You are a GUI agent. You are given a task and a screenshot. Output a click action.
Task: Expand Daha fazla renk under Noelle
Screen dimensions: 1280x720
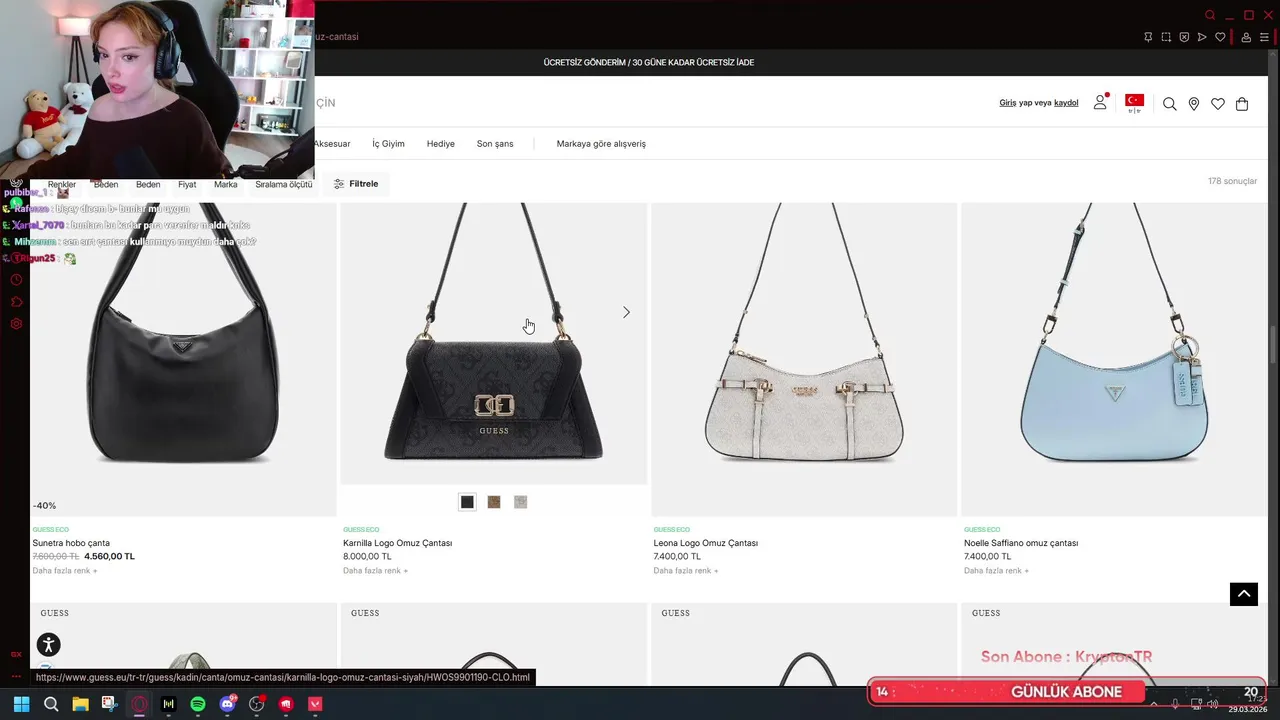[996, 571]
